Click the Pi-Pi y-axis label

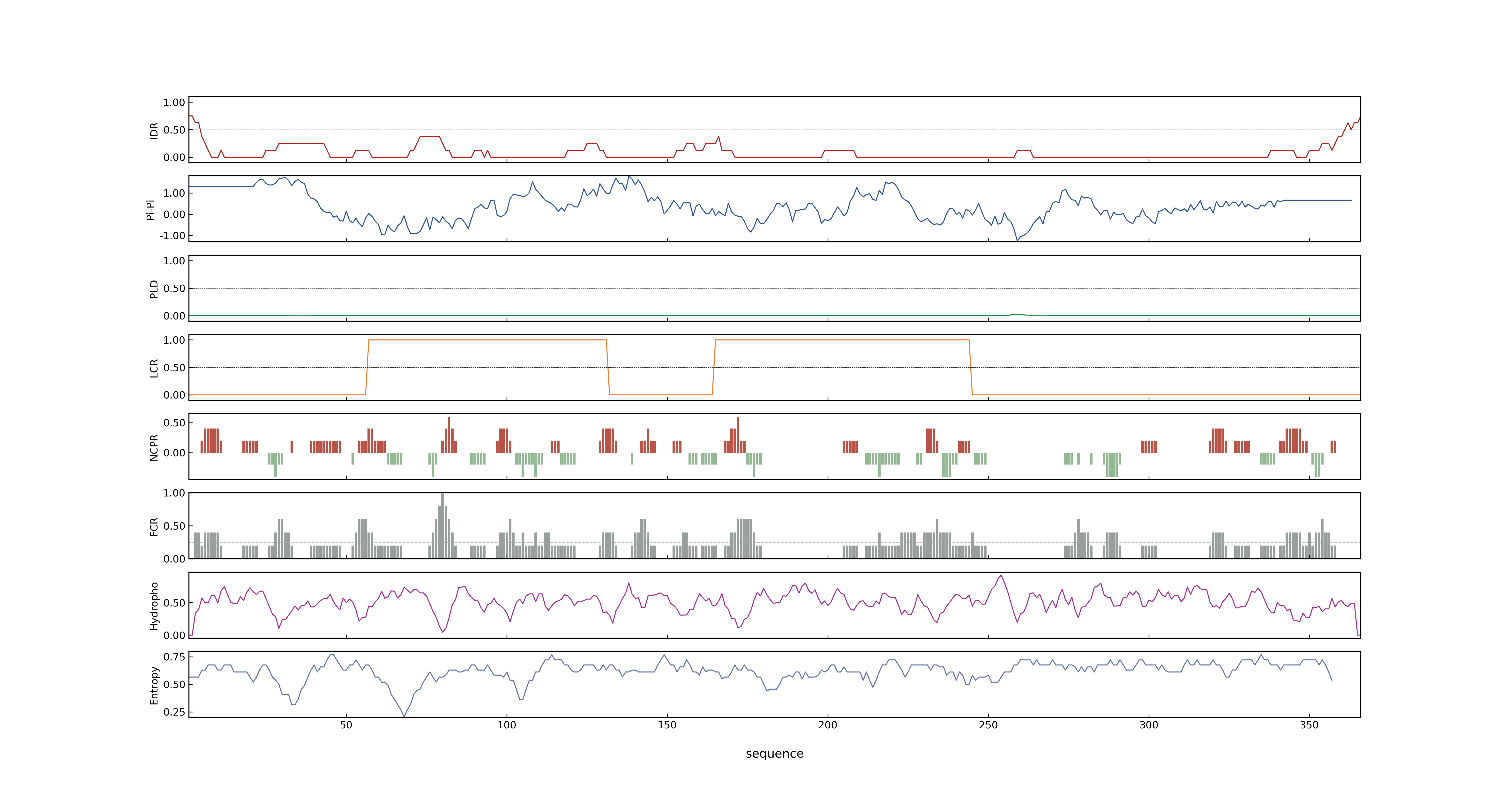(x=150, y=209)
